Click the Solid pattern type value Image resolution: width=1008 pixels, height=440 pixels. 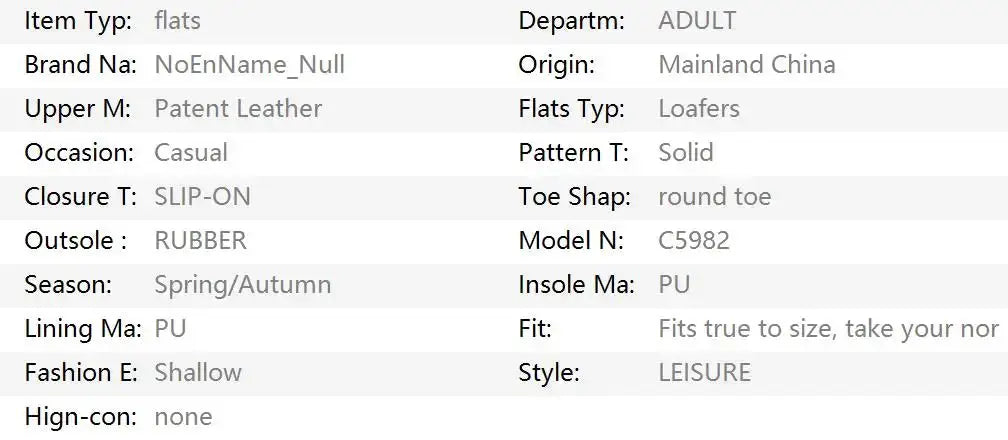[x=686, y=153]
